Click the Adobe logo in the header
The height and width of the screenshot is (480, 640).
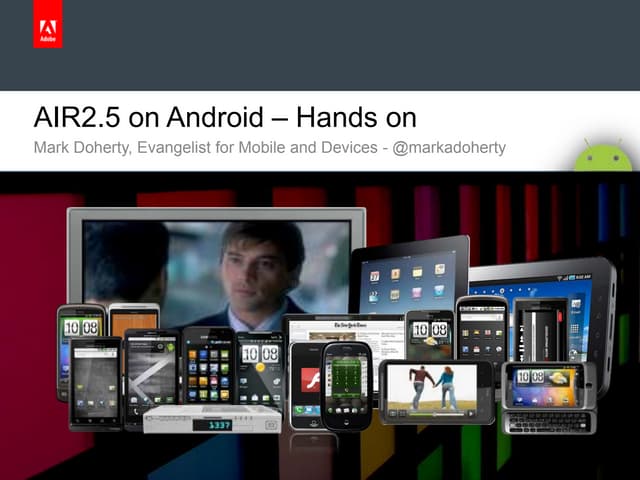47,29
